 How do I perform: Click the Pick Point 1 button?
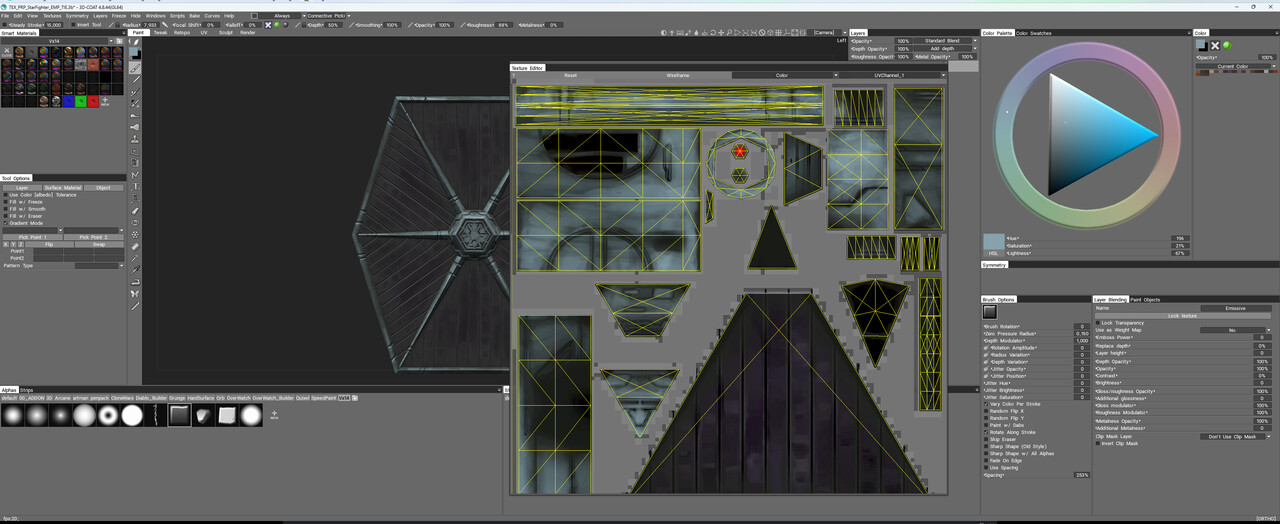click(33, 237)
